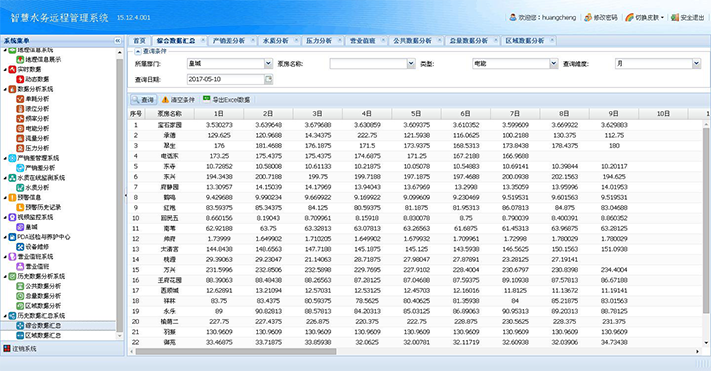Click the 查询 search button
The height and width of the screenshot is (371, 711).
click(x=143, y=100)
